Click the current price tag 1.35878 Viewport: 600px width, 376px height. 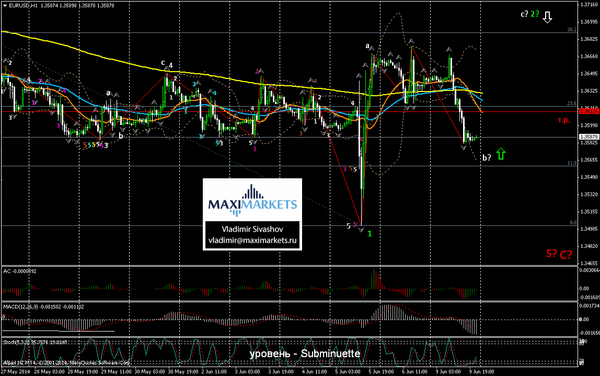pos(589,137)
